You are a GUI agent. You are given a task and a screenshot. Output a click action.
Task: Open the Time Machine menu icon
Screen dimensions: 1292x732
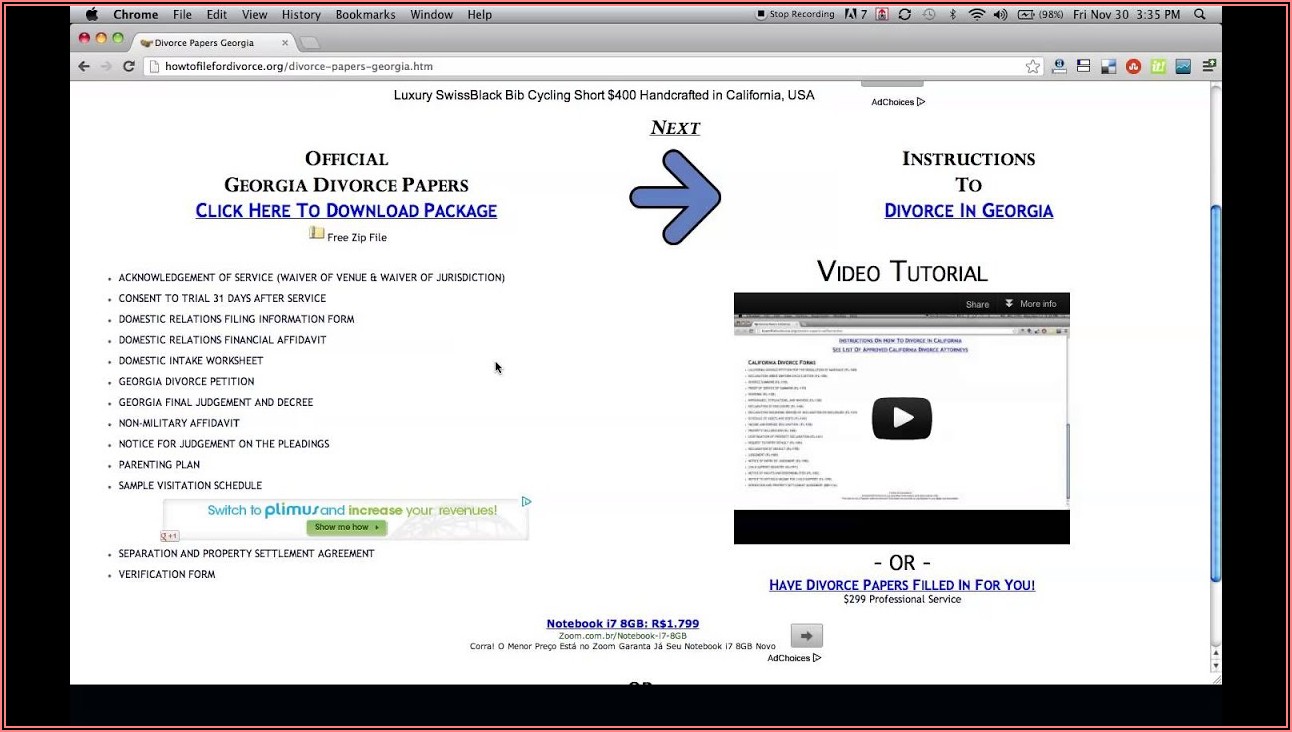[x=929, y=14]
